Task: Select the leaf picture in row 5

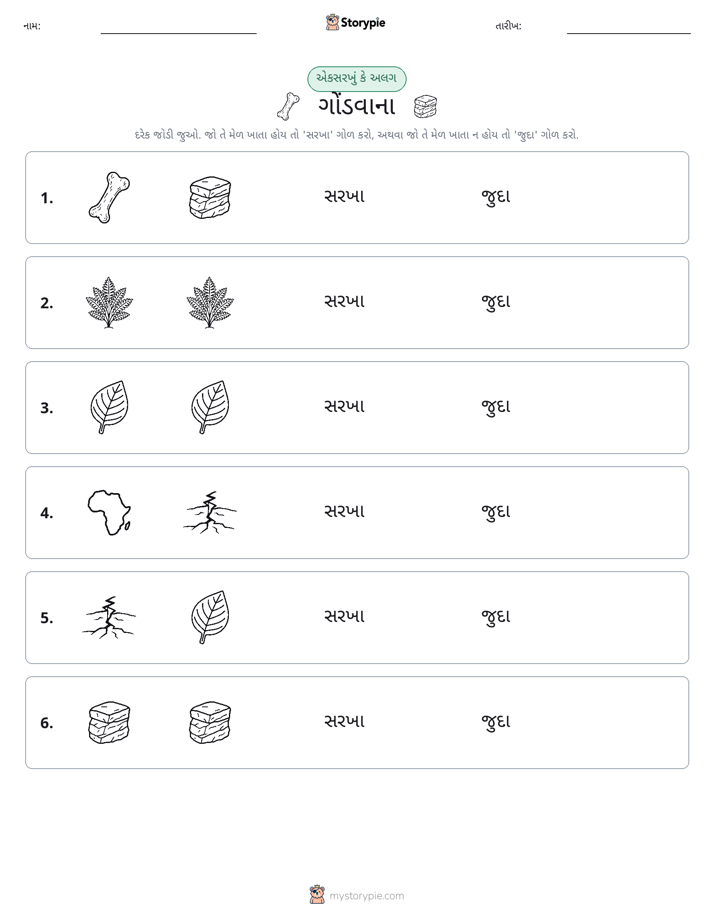Action: [x=210, y=617]
